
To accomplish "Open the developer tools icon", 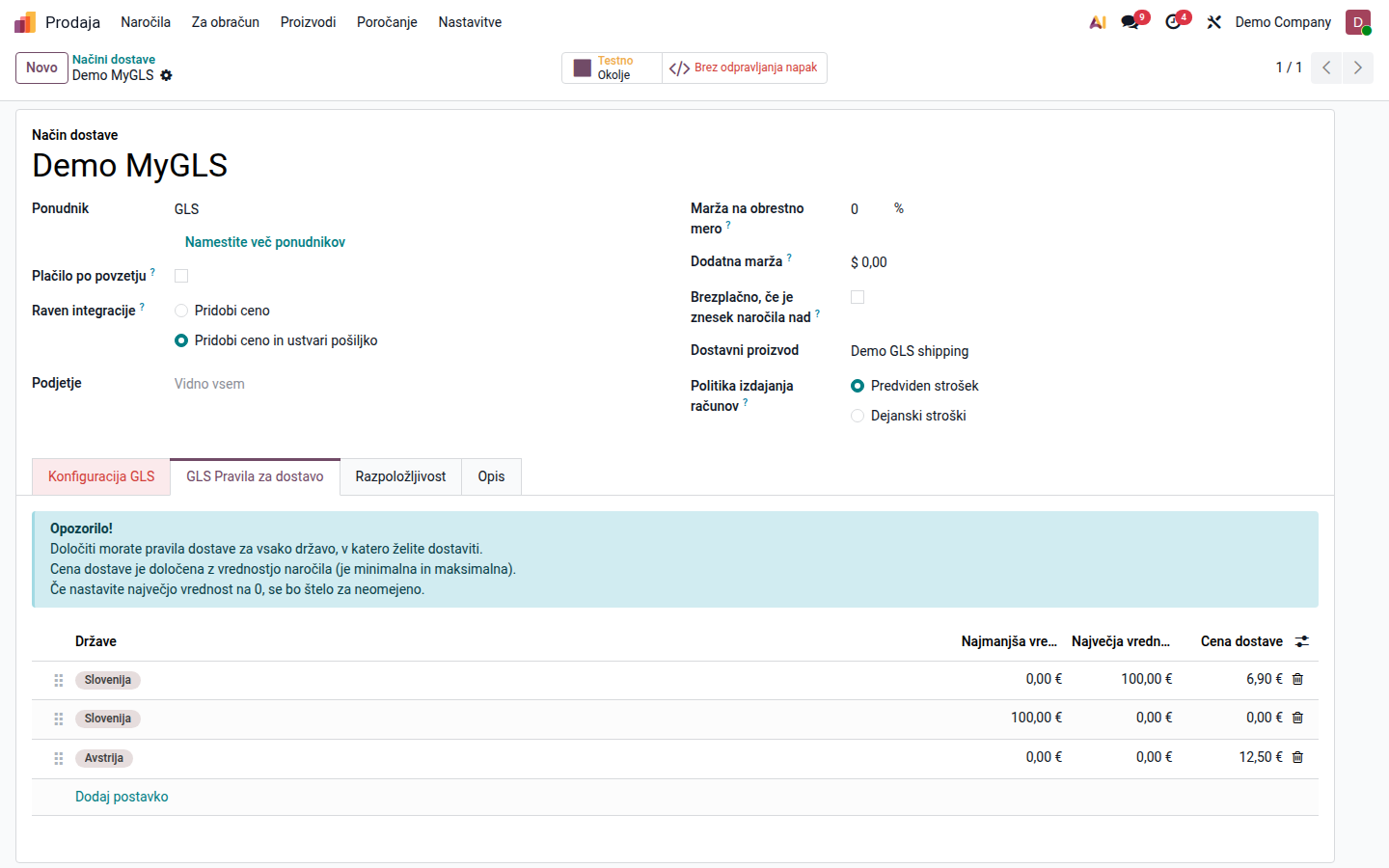I will pos(1214,22).
